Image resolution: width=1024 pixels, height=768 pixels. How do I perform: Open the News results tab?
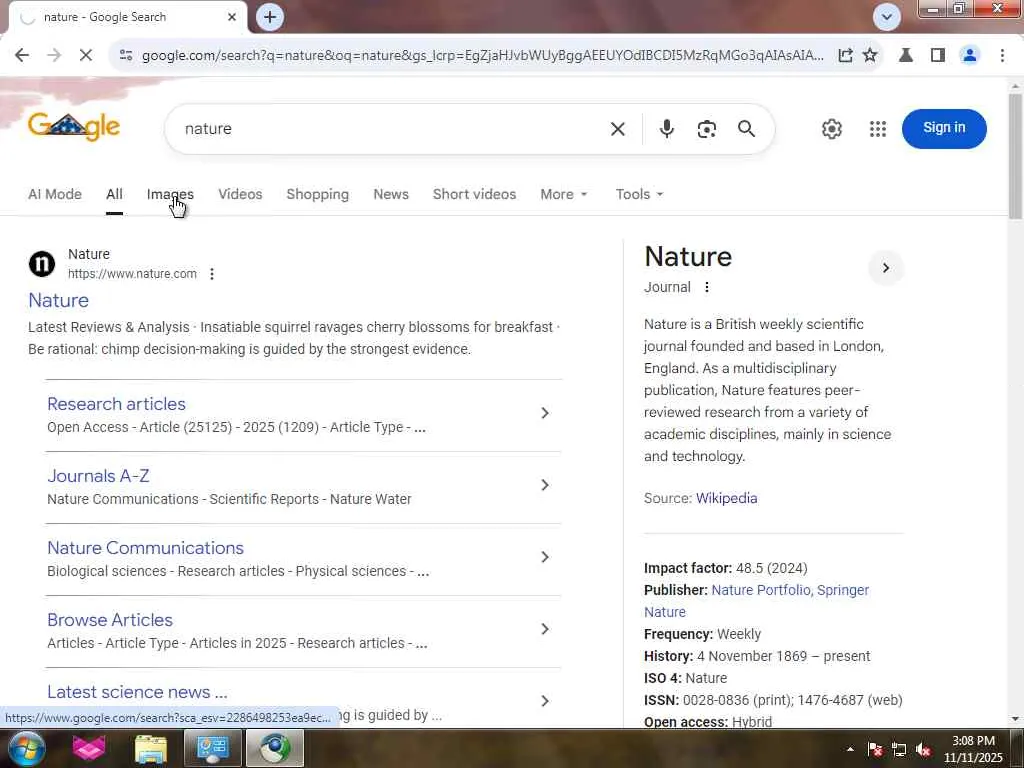click(391, 194)
